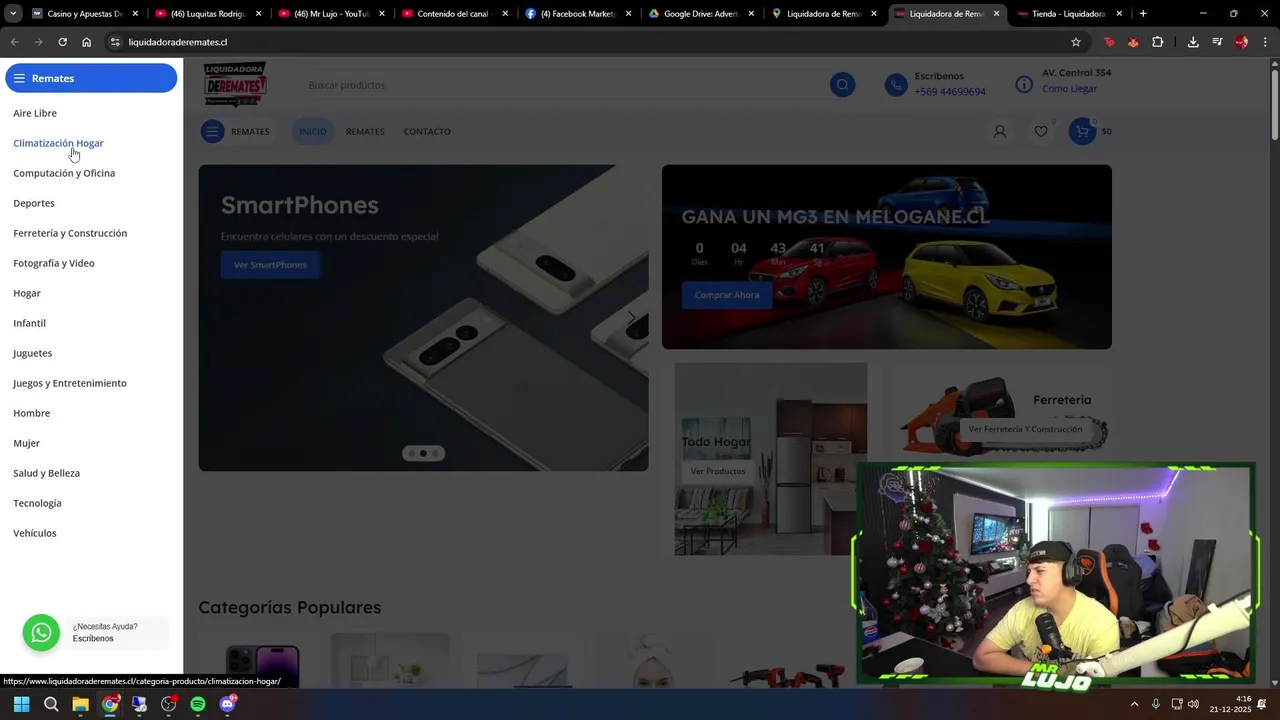The width and height of the screenshot is (1280, 720).
Task: Select the first carousel dot indicator
Action: [411, 453]
